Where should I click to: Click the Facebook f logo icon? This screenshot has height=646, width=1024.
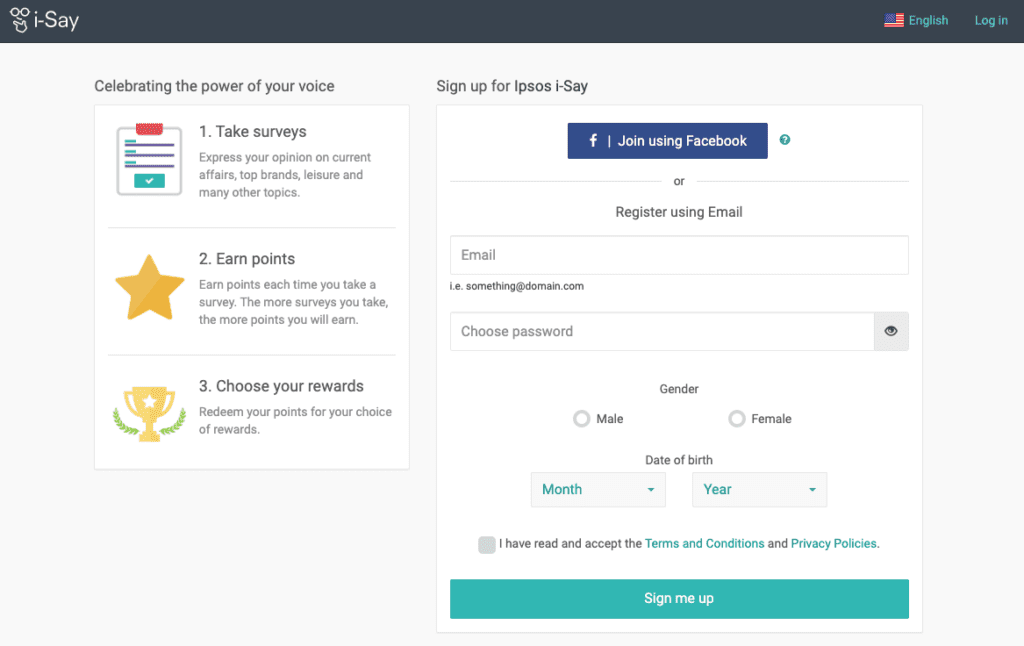pos(593,141)
